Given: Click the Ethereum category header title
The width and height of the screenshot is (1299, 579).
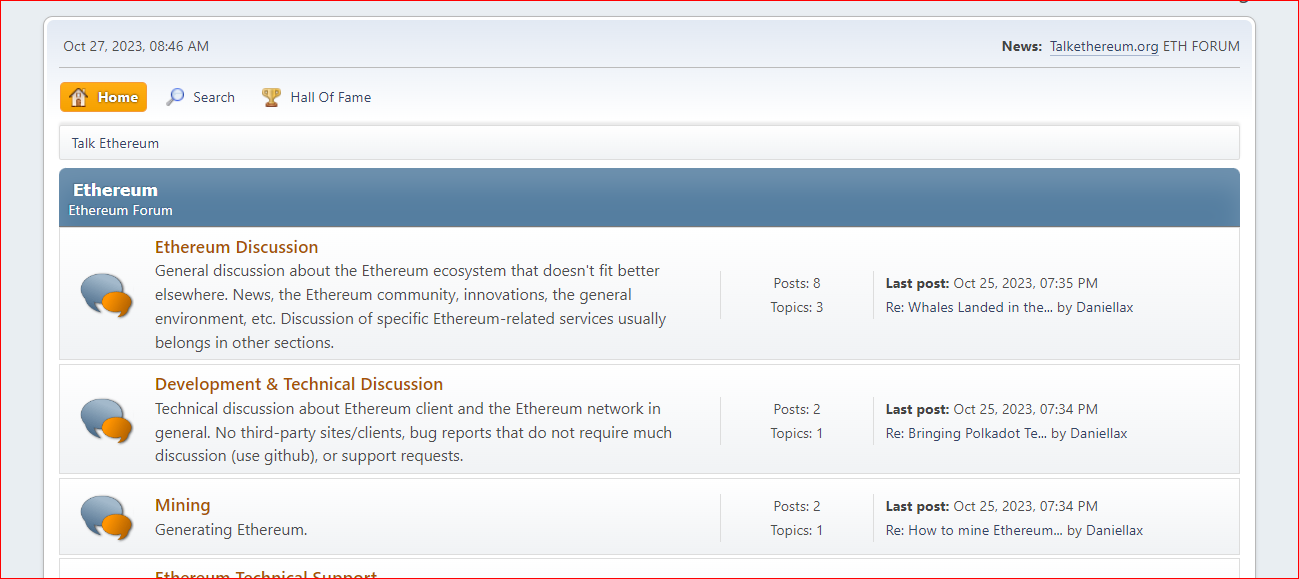Looking at the screenshot, I should [115, 190].
